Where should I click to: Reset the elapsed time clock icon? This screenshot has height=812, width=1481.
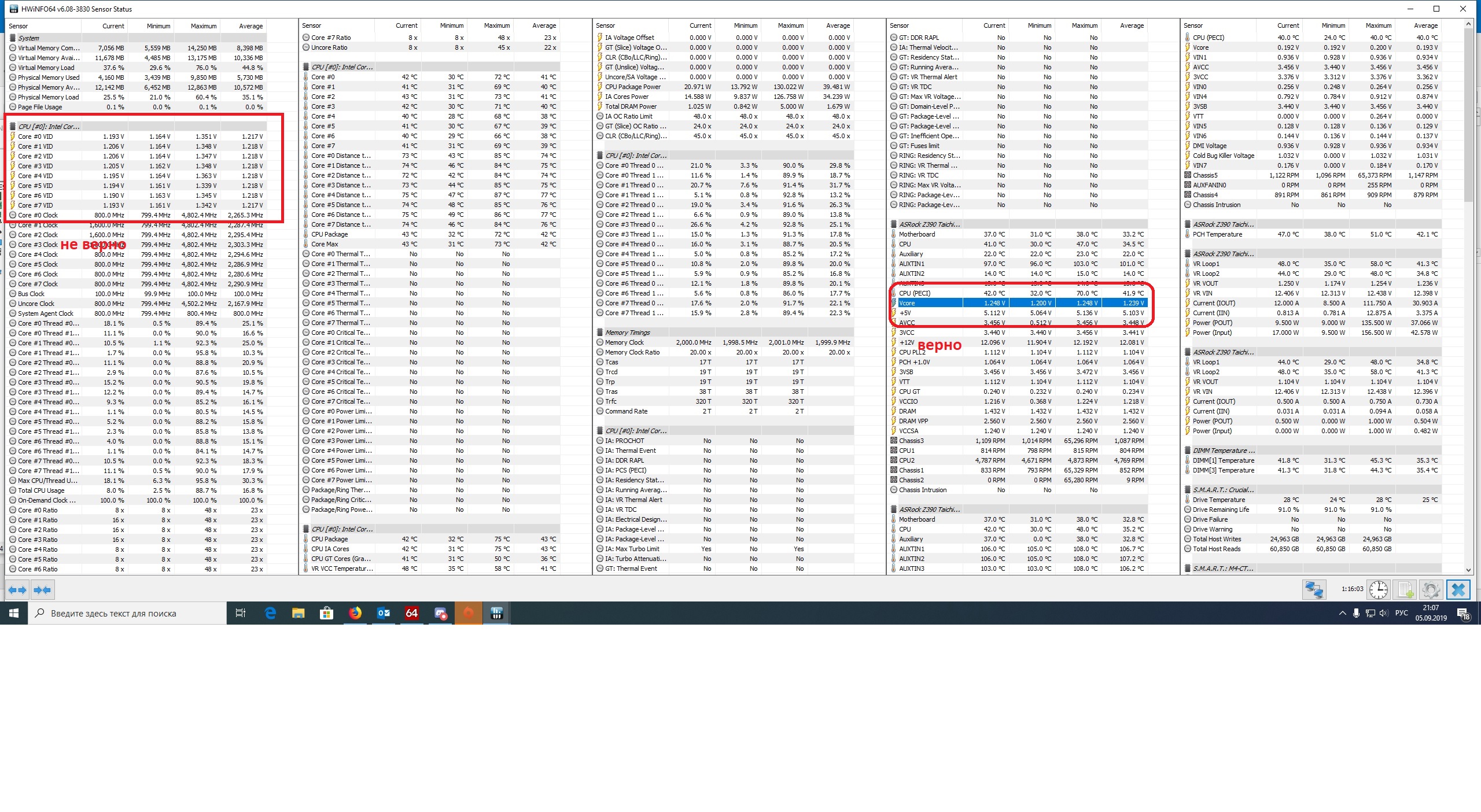pyautogui.click(x=1378, y=590)
